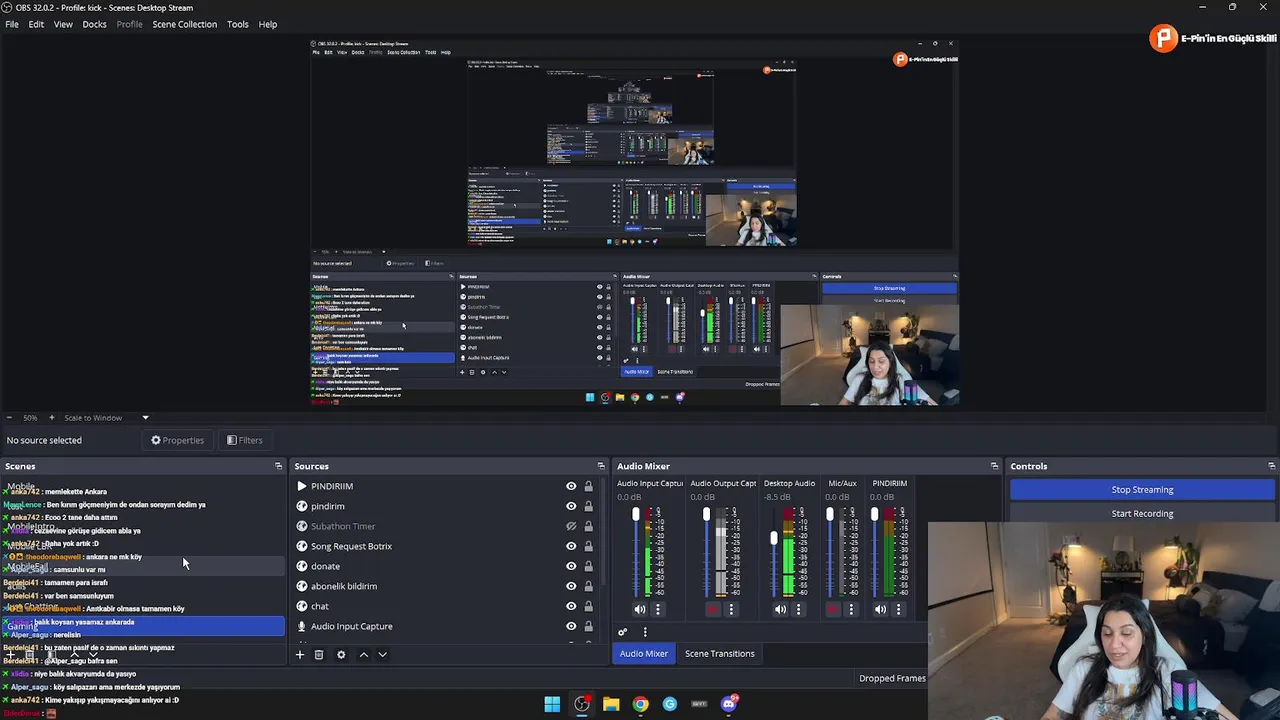The width and height of the screenshot is (1280, 720).
Task: Toggle visibility of donate source
Action: click(x=571, y=566)
